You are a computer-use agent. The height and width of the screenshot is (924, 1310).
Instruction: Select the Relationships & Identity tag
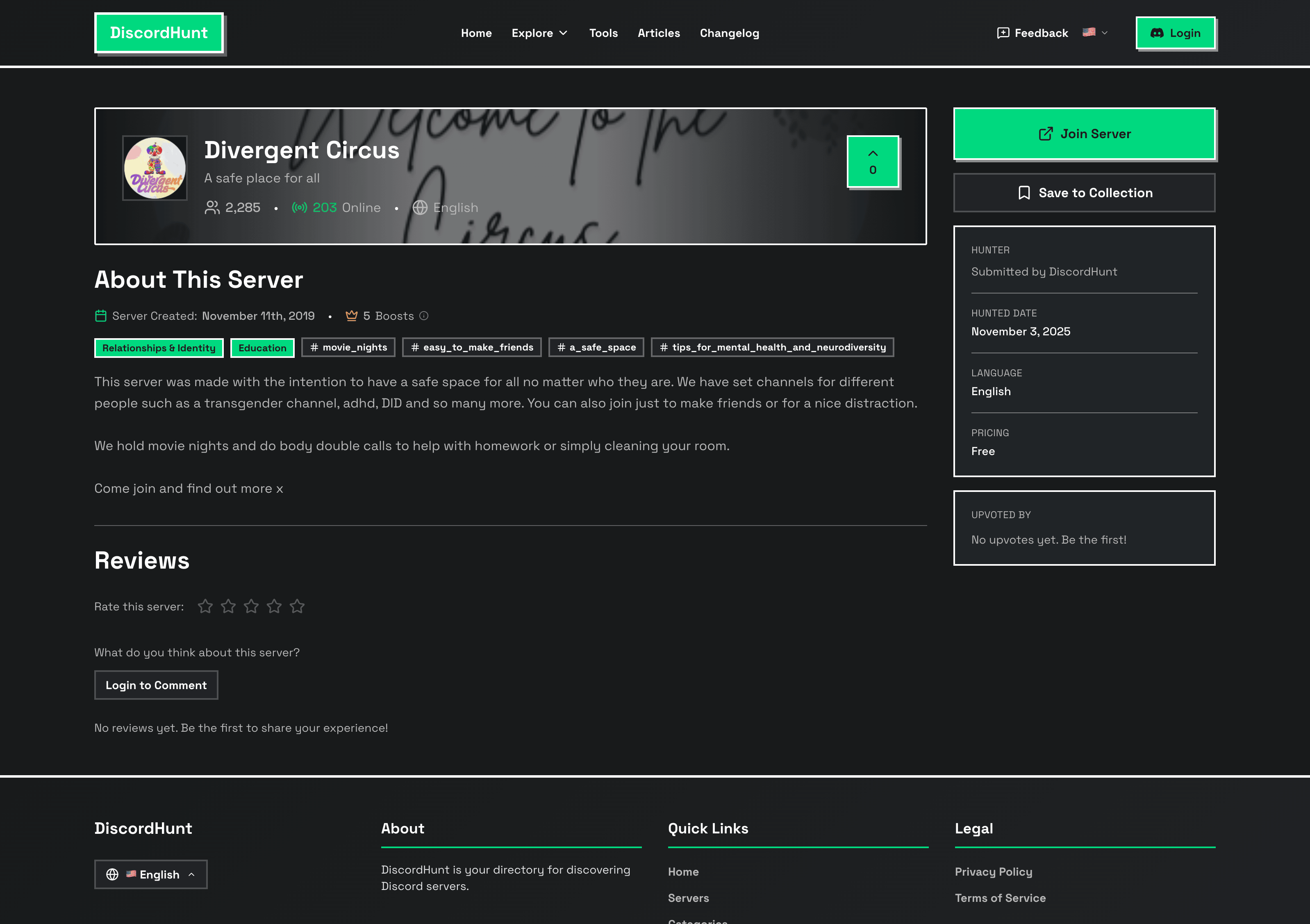(x=159, y=348)
